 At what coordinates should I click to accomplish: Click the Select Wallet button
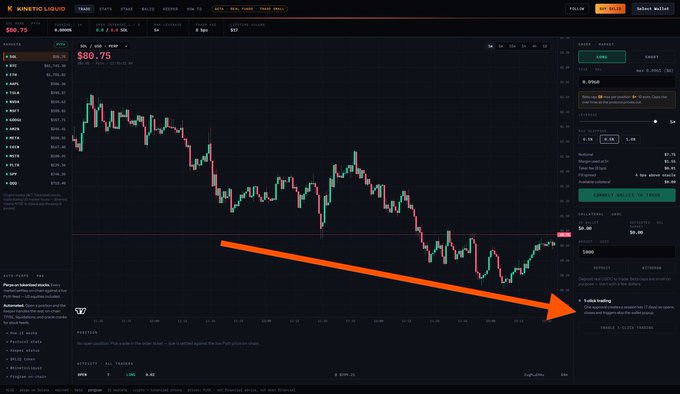(653, 9)
